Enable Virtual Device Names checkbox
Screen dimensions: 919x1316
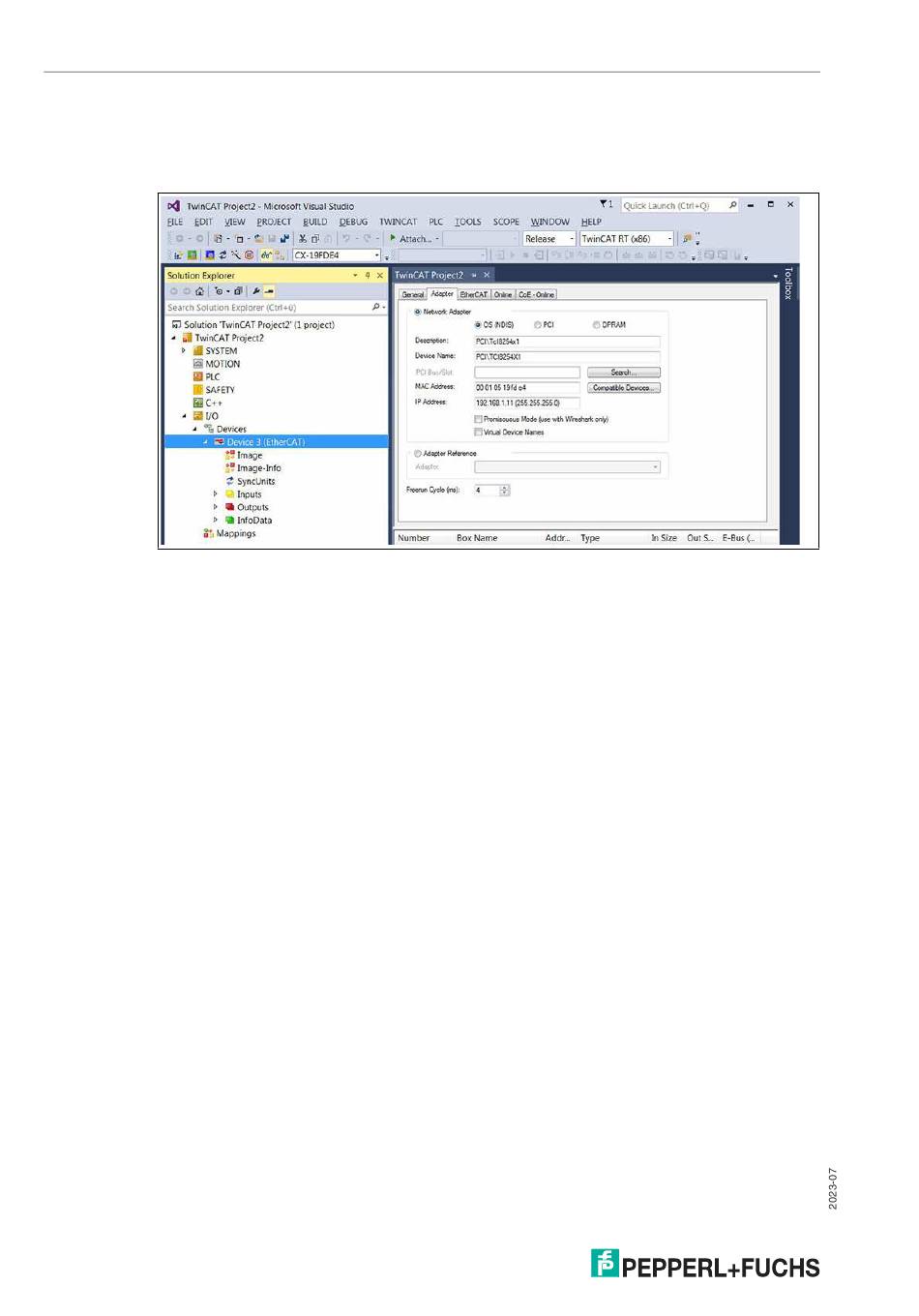(x=478, y=433)
